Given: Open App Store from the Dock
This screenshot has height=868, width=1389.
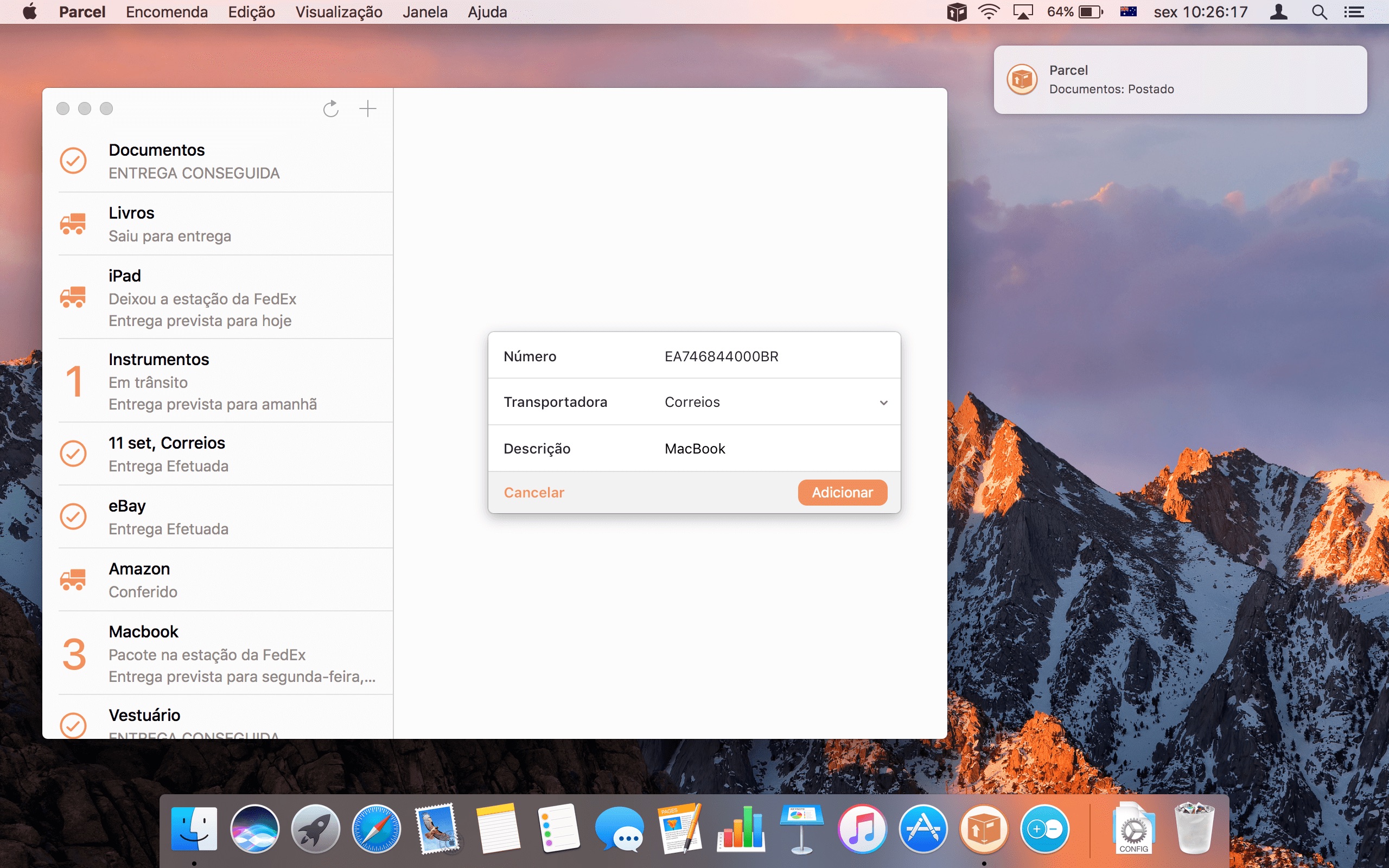Looking at the screenshot, I should coord(923,829).
